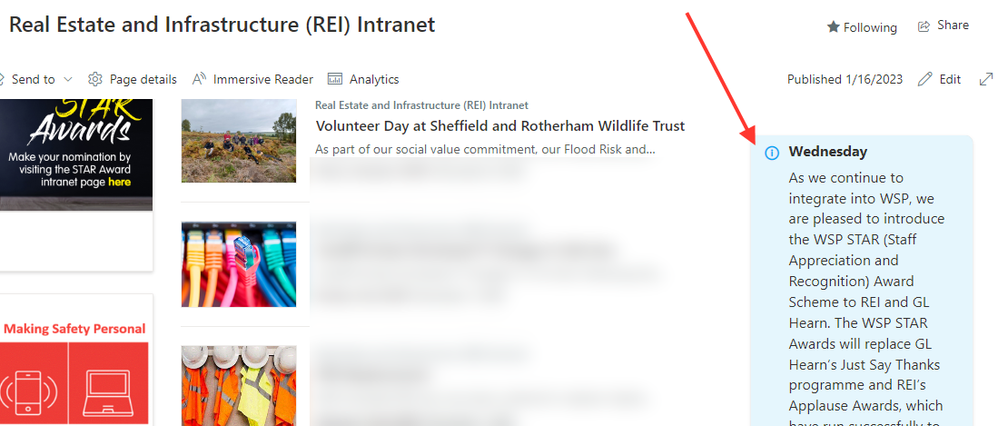Open Page details via gear icon
The image size is (998, 426).
point(95,79)
